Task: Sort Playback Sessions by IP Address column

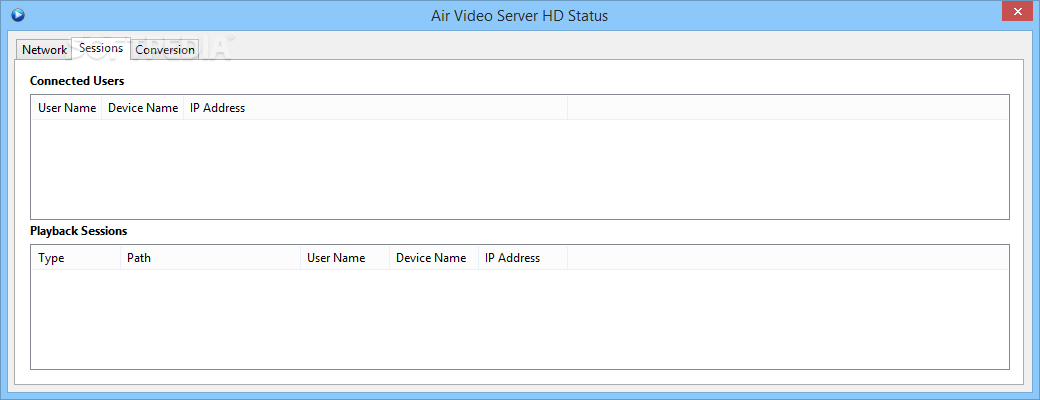Action: tap(523, 258)
